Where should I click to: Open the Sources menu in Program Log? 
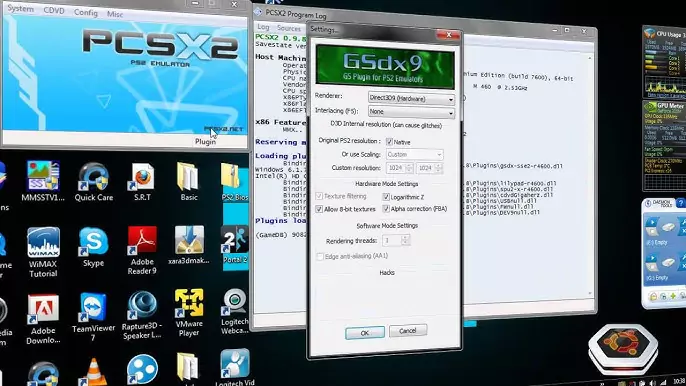click(289, 28)
